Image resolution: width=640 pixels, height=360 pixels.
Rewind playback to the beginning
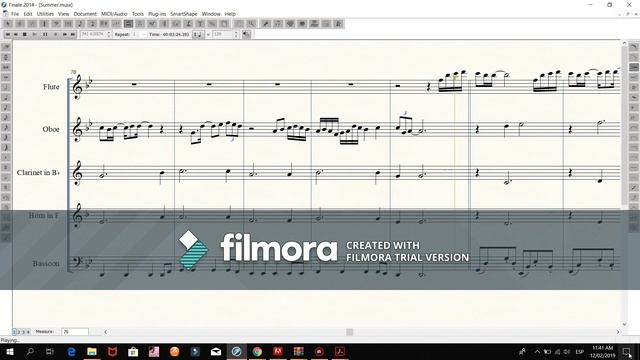click(8, 34)
